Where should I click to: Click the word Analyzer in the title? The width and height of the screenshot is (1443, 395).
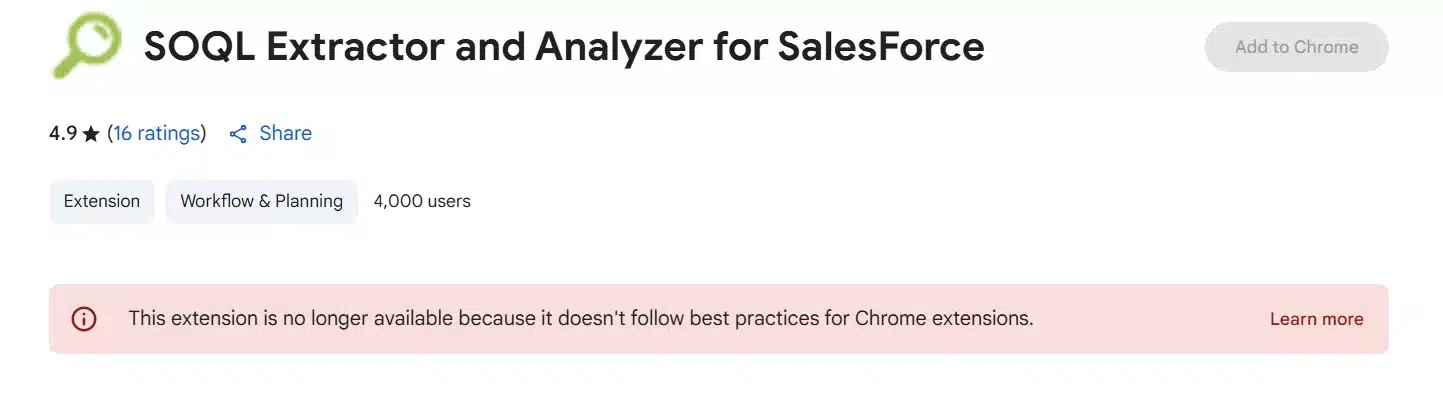point(582,46)
